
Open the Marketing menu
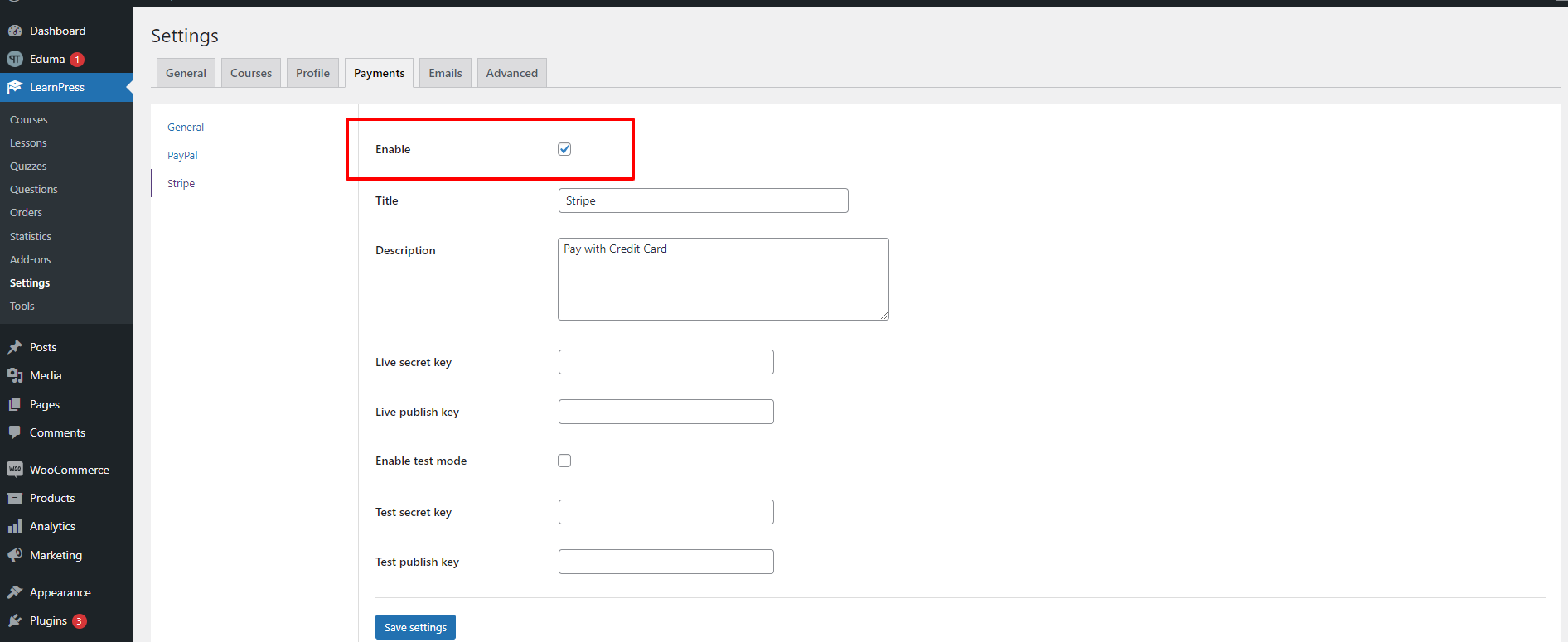click(66, 555)
